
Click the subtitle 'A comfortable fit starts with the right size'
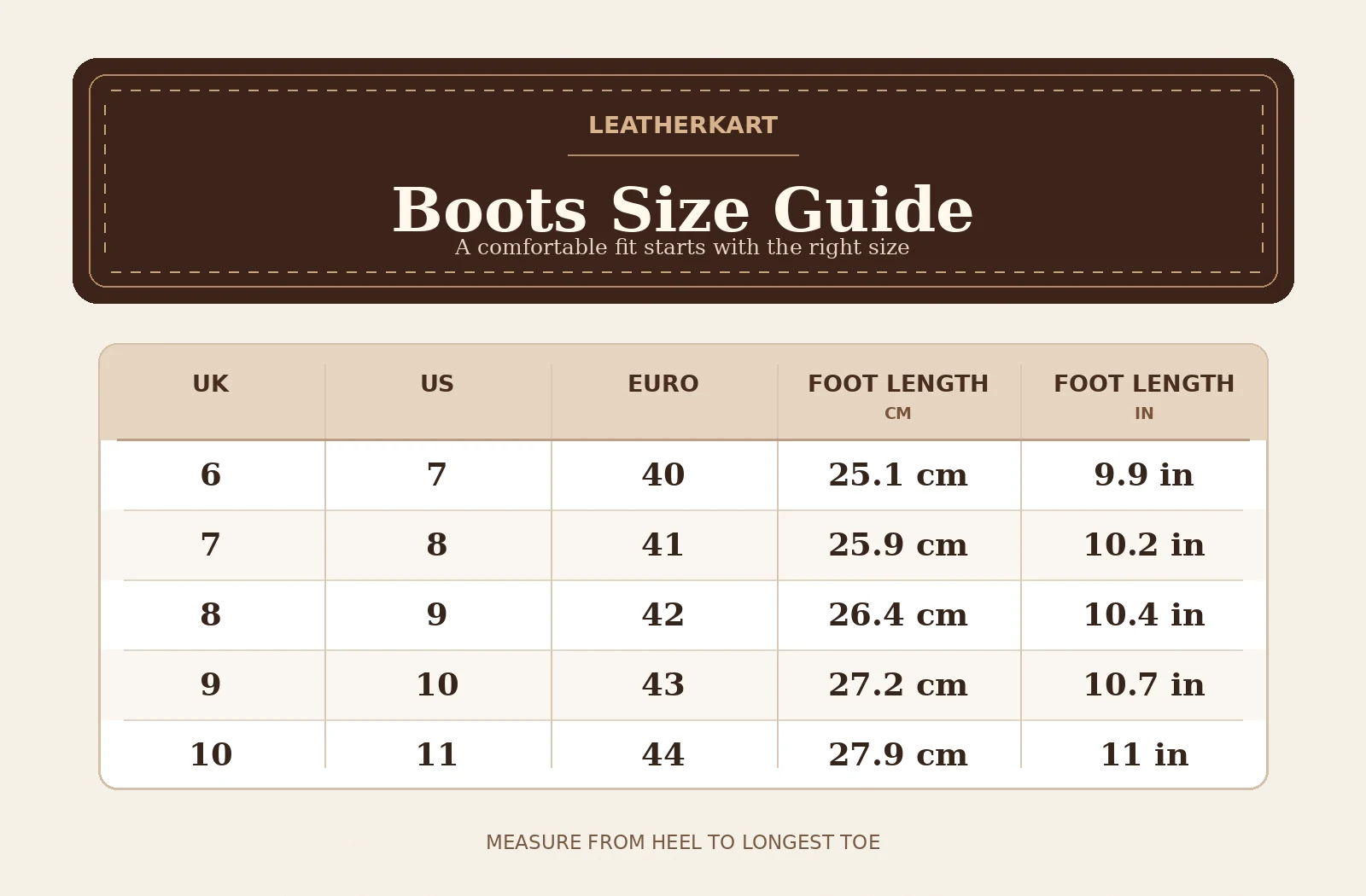point(682,247)
